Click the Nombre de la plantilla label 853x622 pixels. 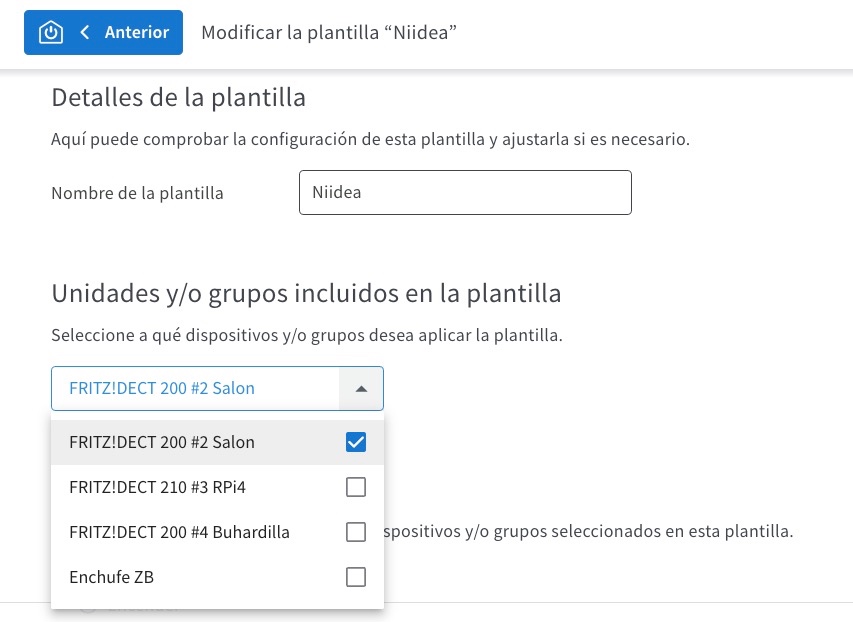click(x=137, y=193)
